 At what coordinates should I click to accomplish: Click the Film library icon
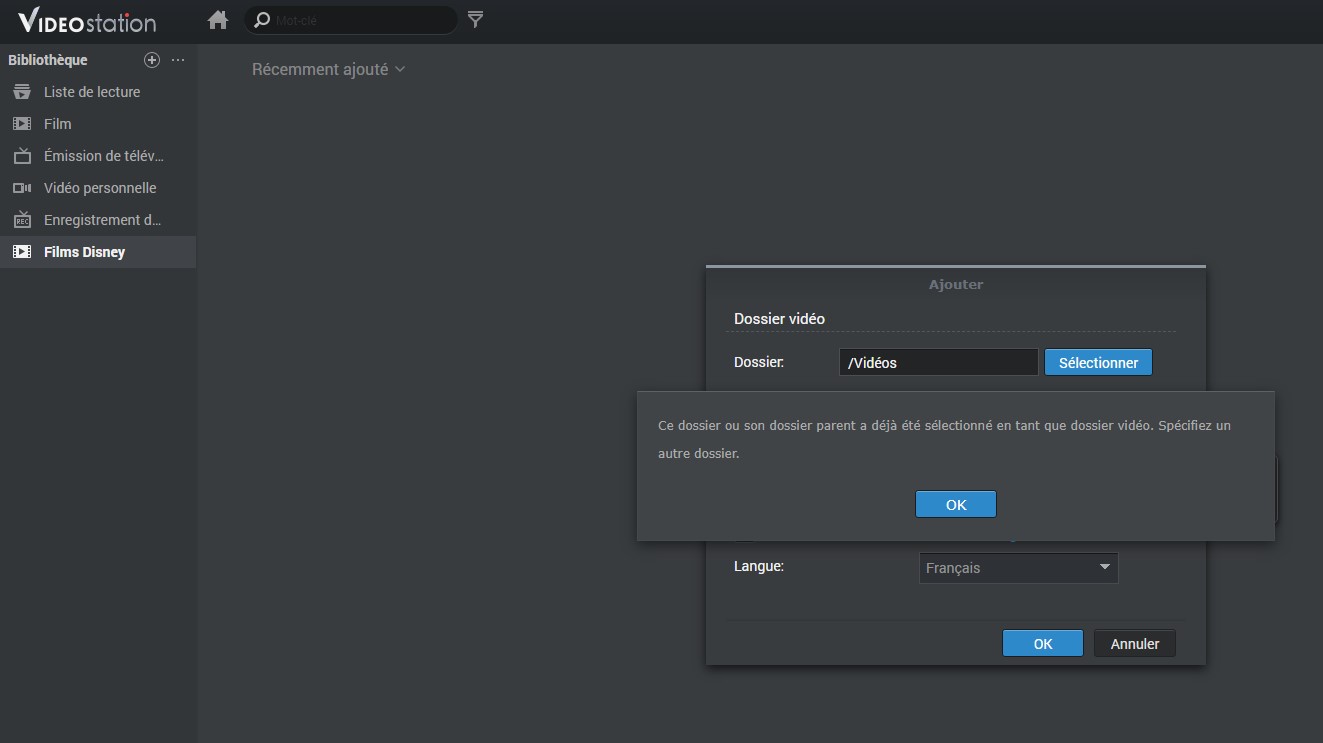click(x=22, y=124)
